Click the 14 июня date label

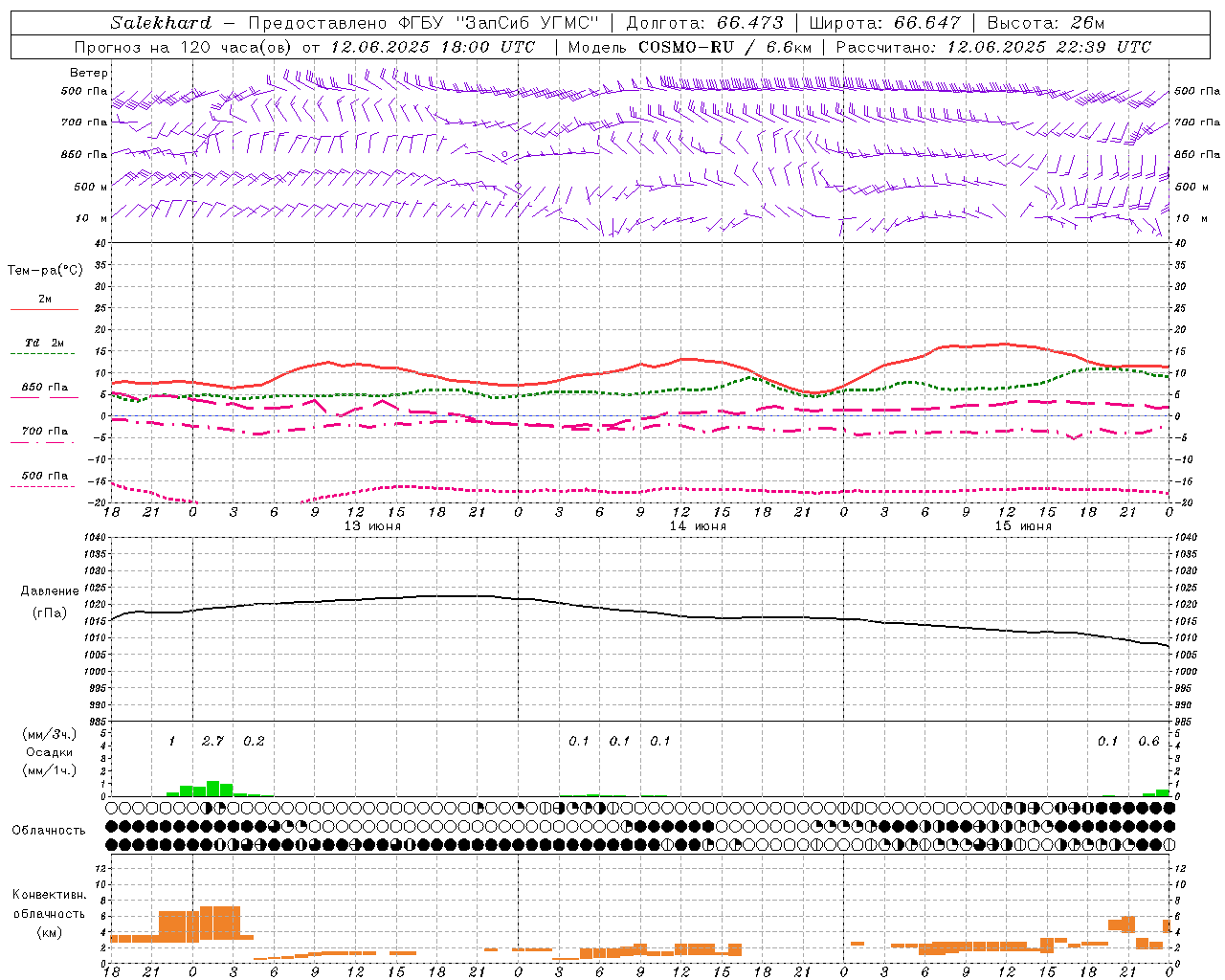click(698, 526)
